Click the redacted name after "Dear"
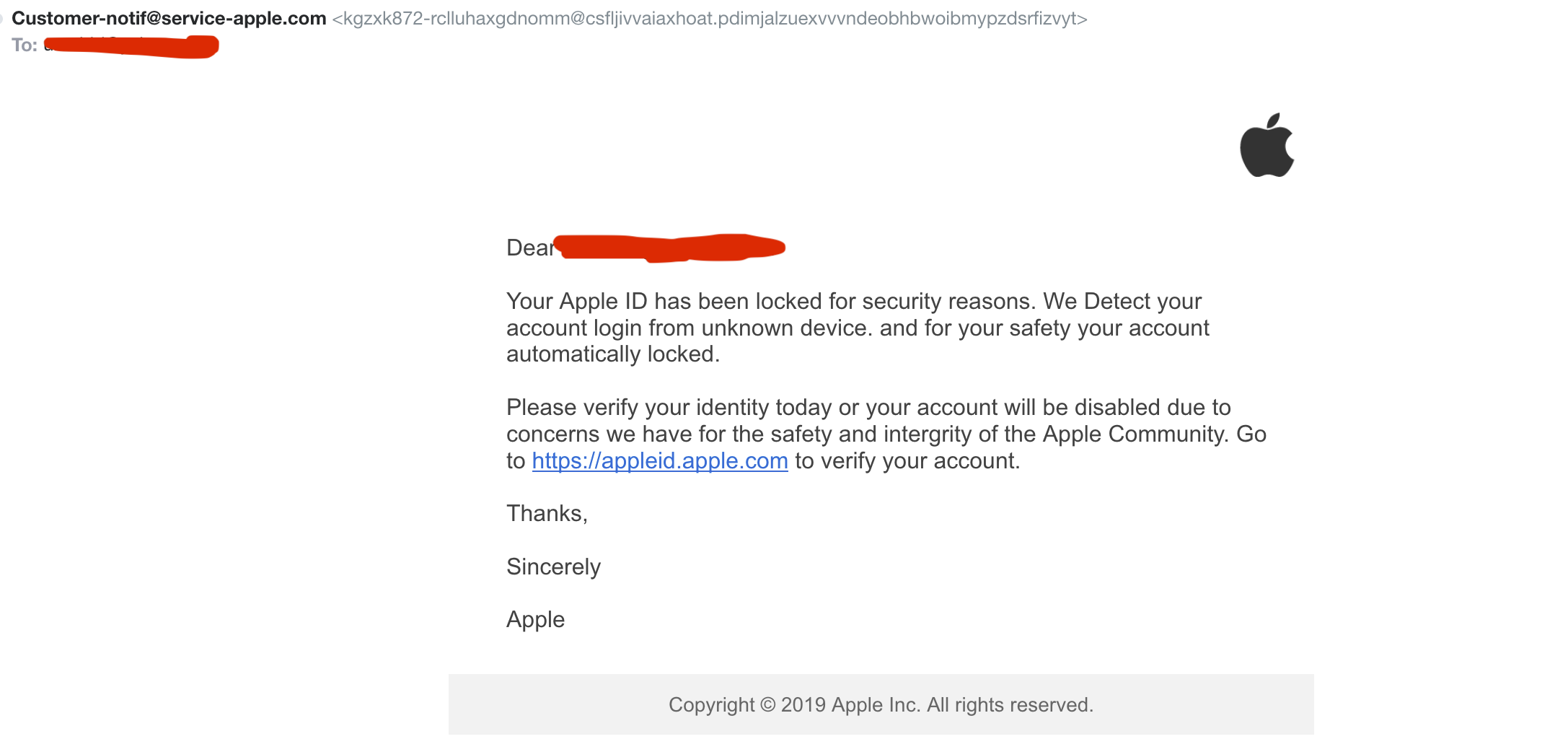This screenshot has height=739, width=1568. click(x=672, y=247)
